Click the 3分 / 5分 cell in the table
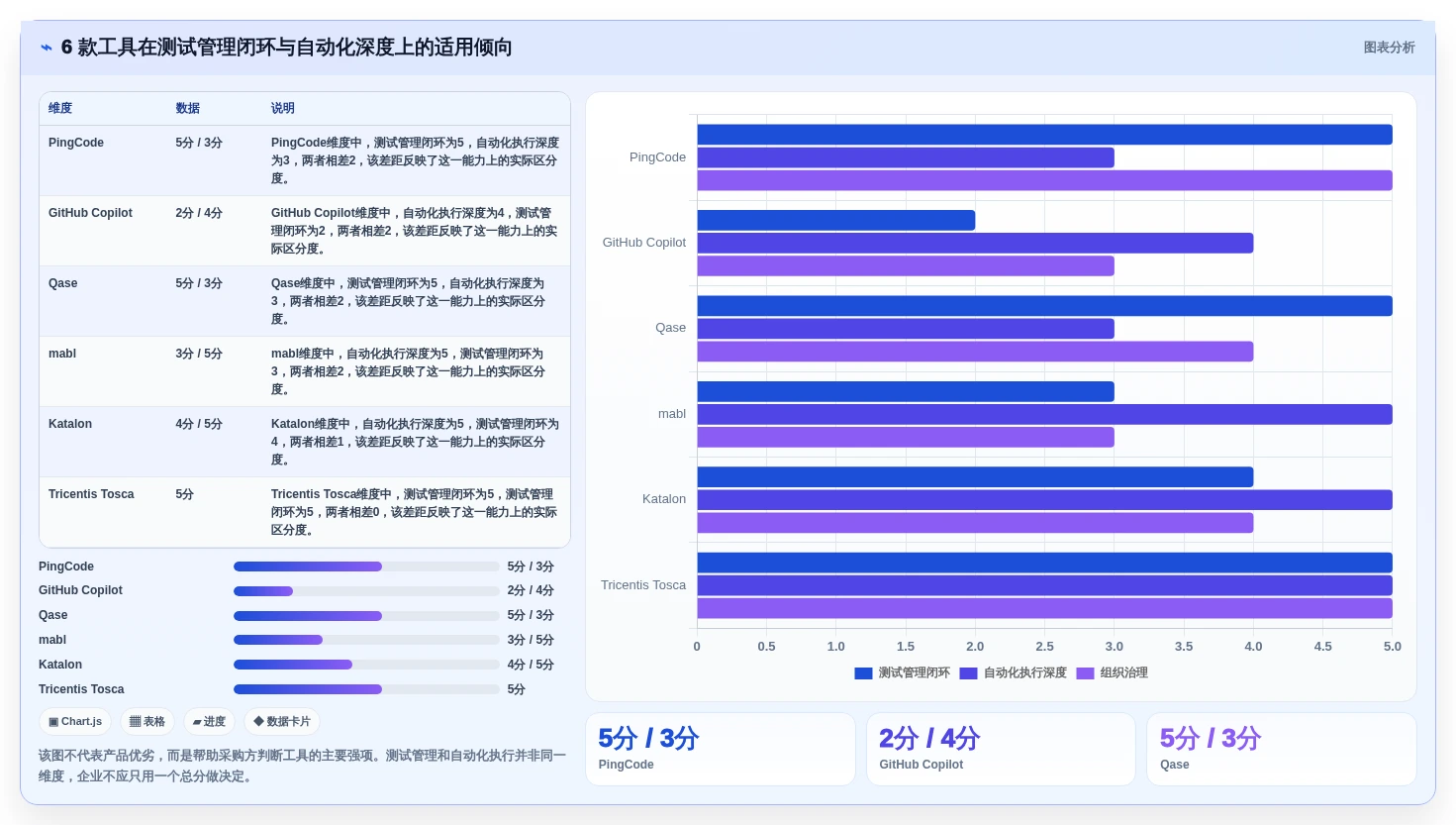This screenshot has height=825, width=1456. 199,354
